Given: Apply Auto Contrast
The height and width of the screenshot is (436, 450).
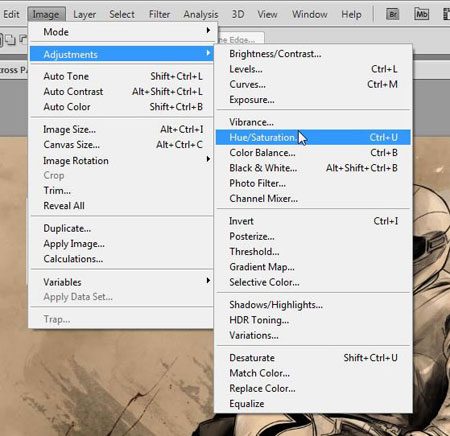Looking at the screenshot, I should (122, 91).
